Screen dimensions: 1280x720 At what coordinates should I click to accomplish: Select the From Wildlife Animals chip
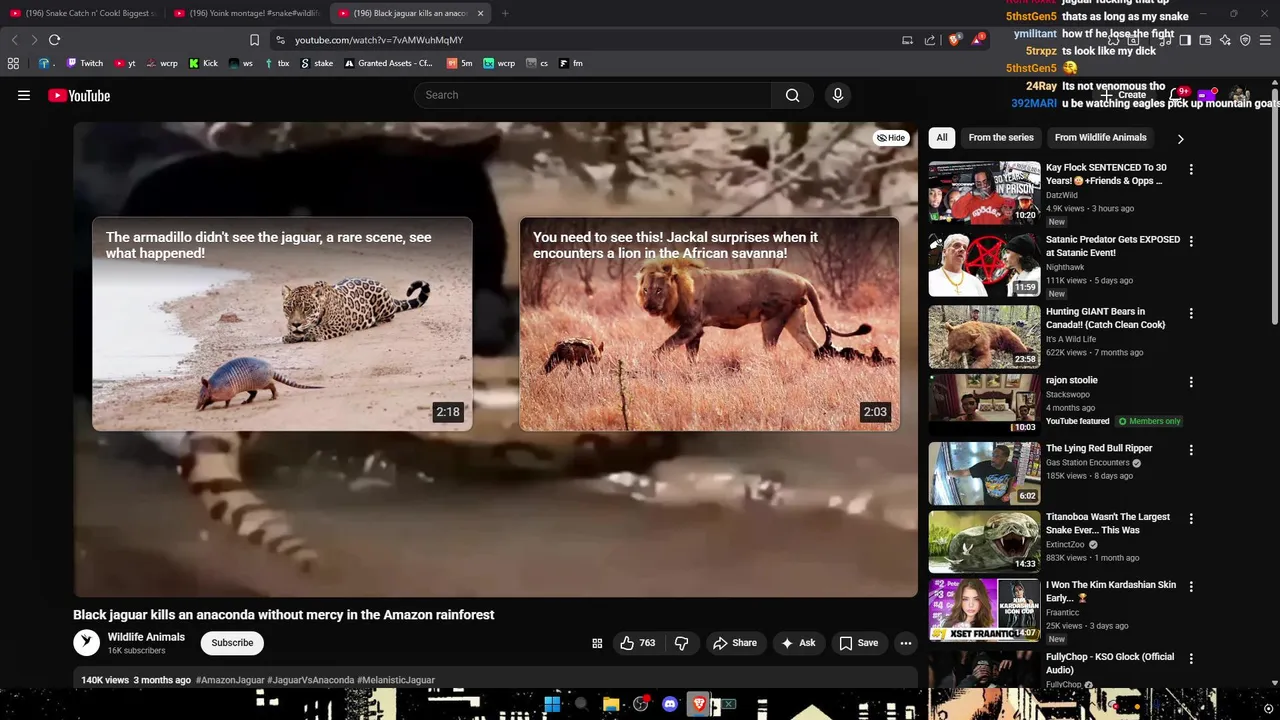pyautogui.click(x=1100, y=138)
